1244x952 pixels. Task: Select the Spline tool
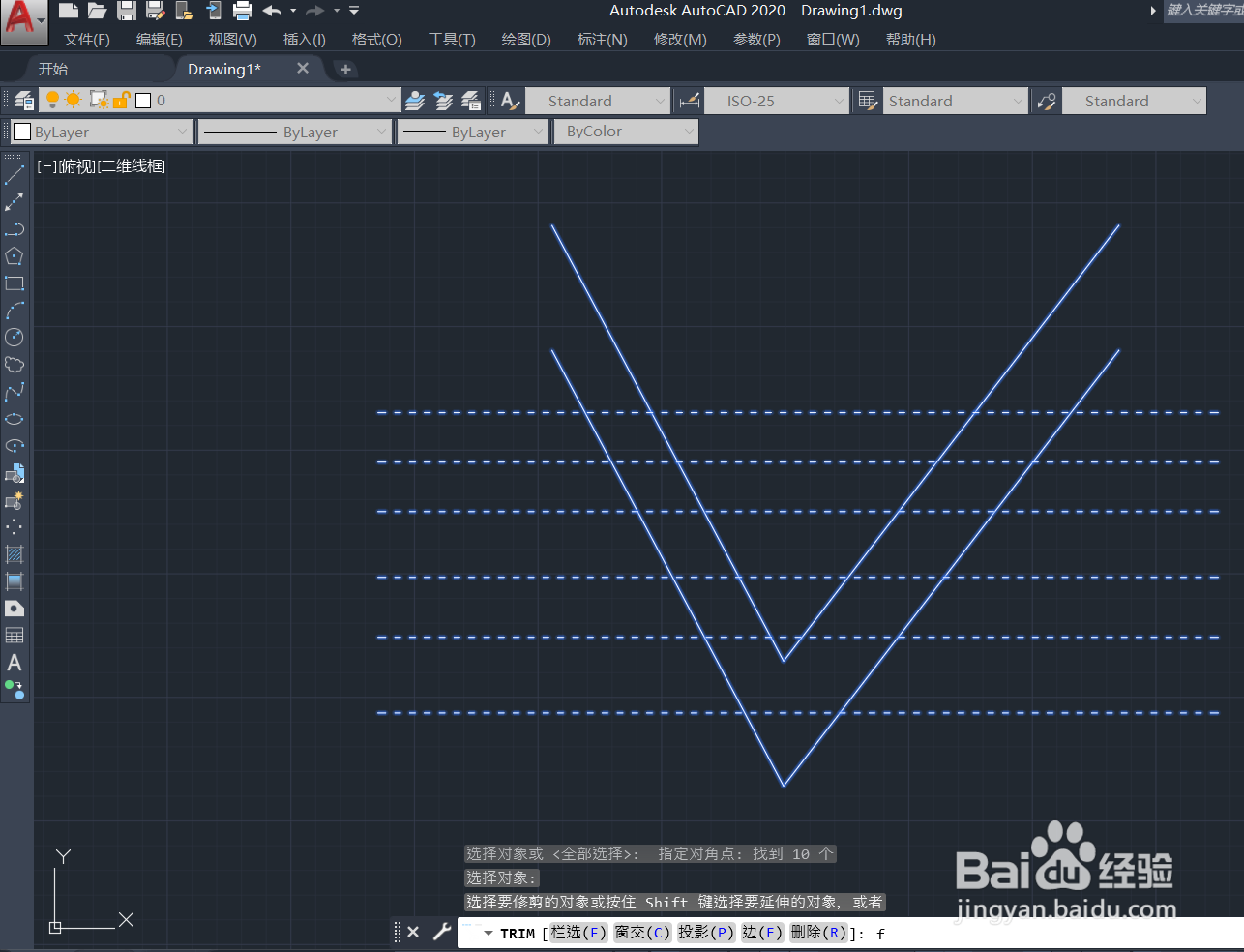click(x=15, y=392)
